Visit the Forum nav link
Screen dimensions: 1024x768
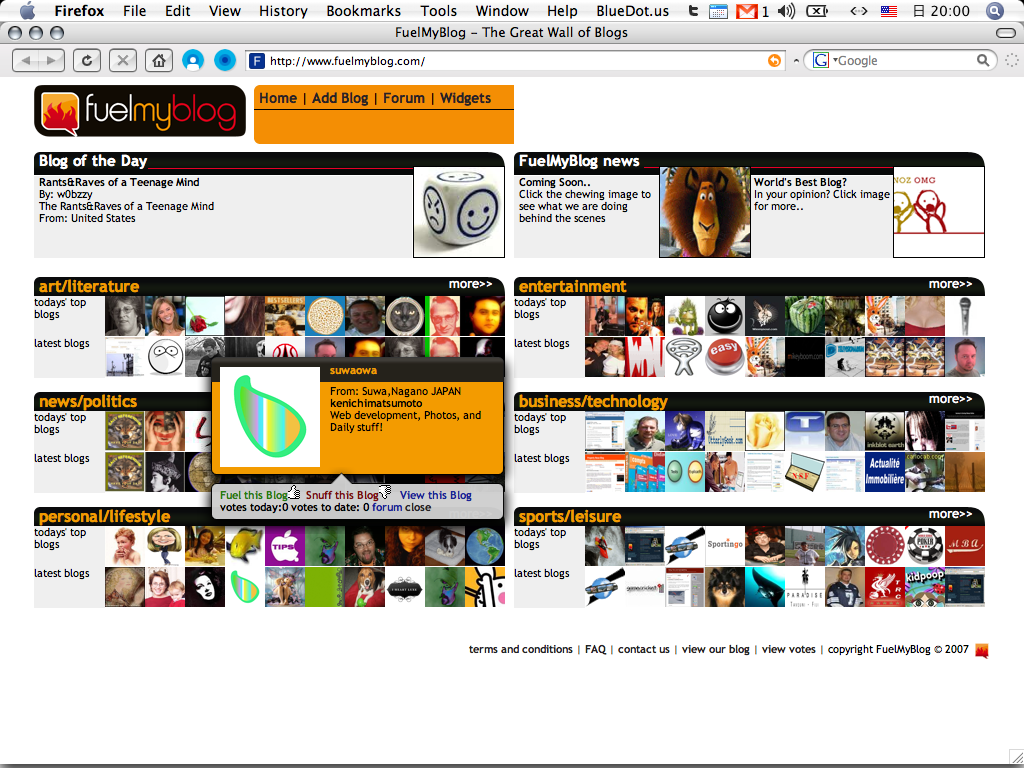(404, 98)
